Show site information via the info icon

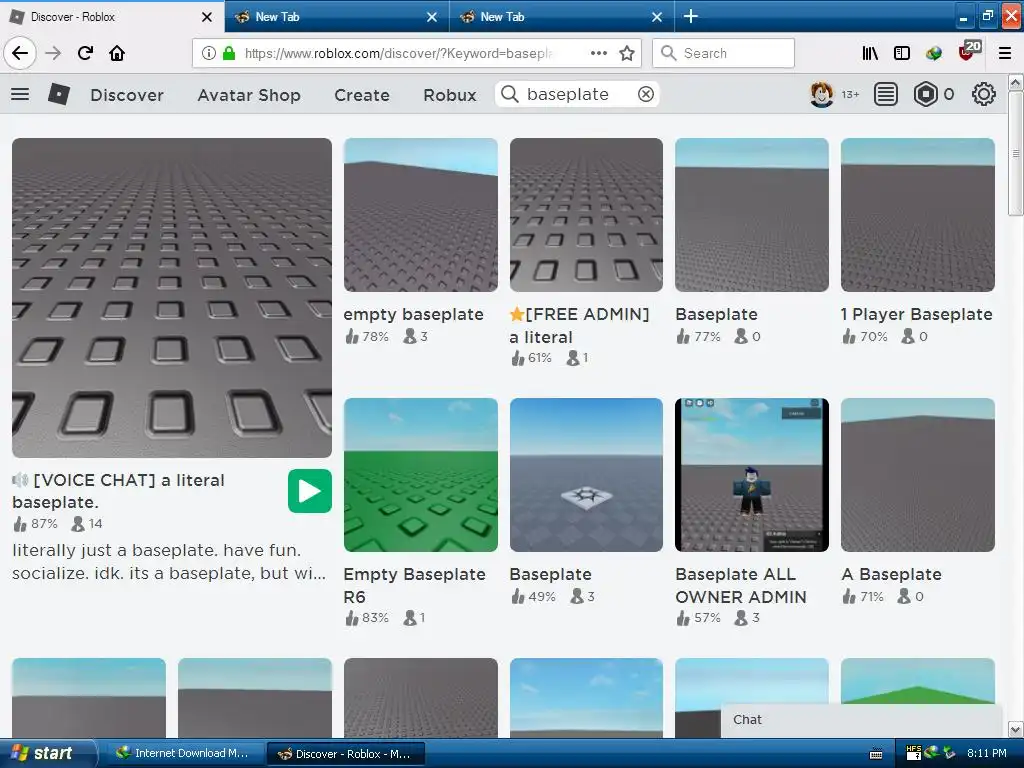[208, 53]
